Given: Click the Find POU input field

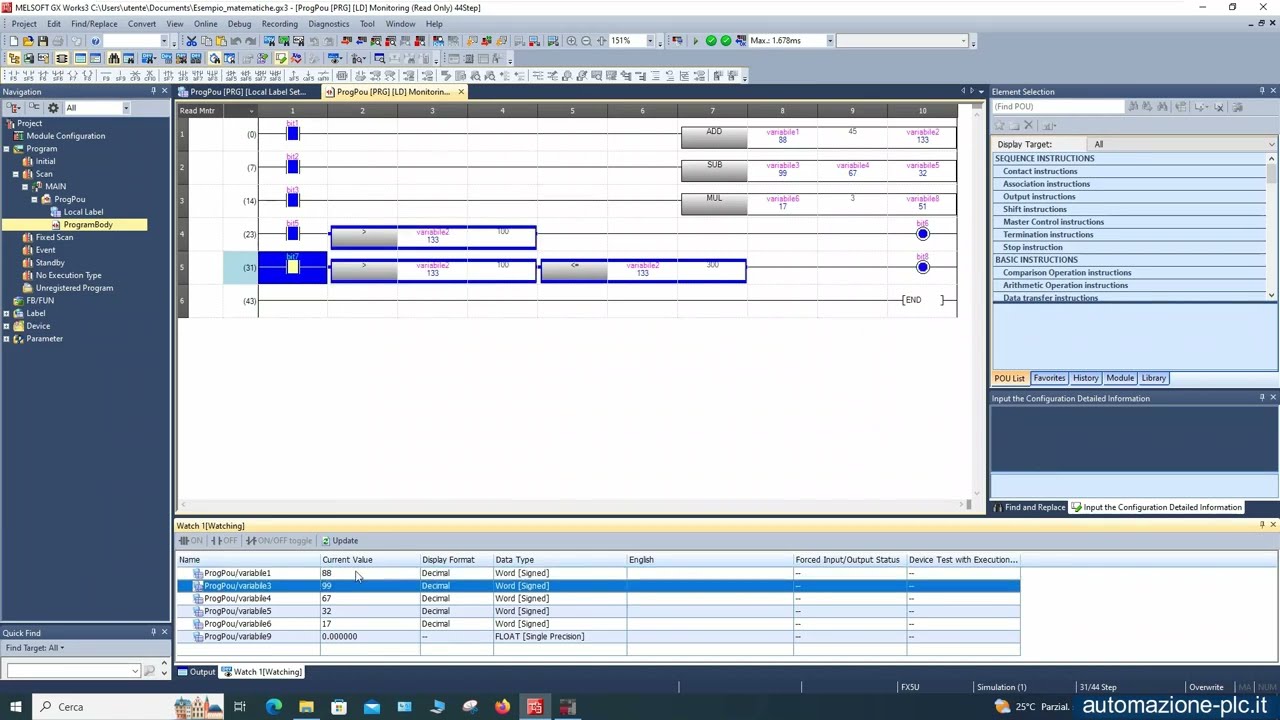Looking at the screenshot, I should click(1058, 107).
